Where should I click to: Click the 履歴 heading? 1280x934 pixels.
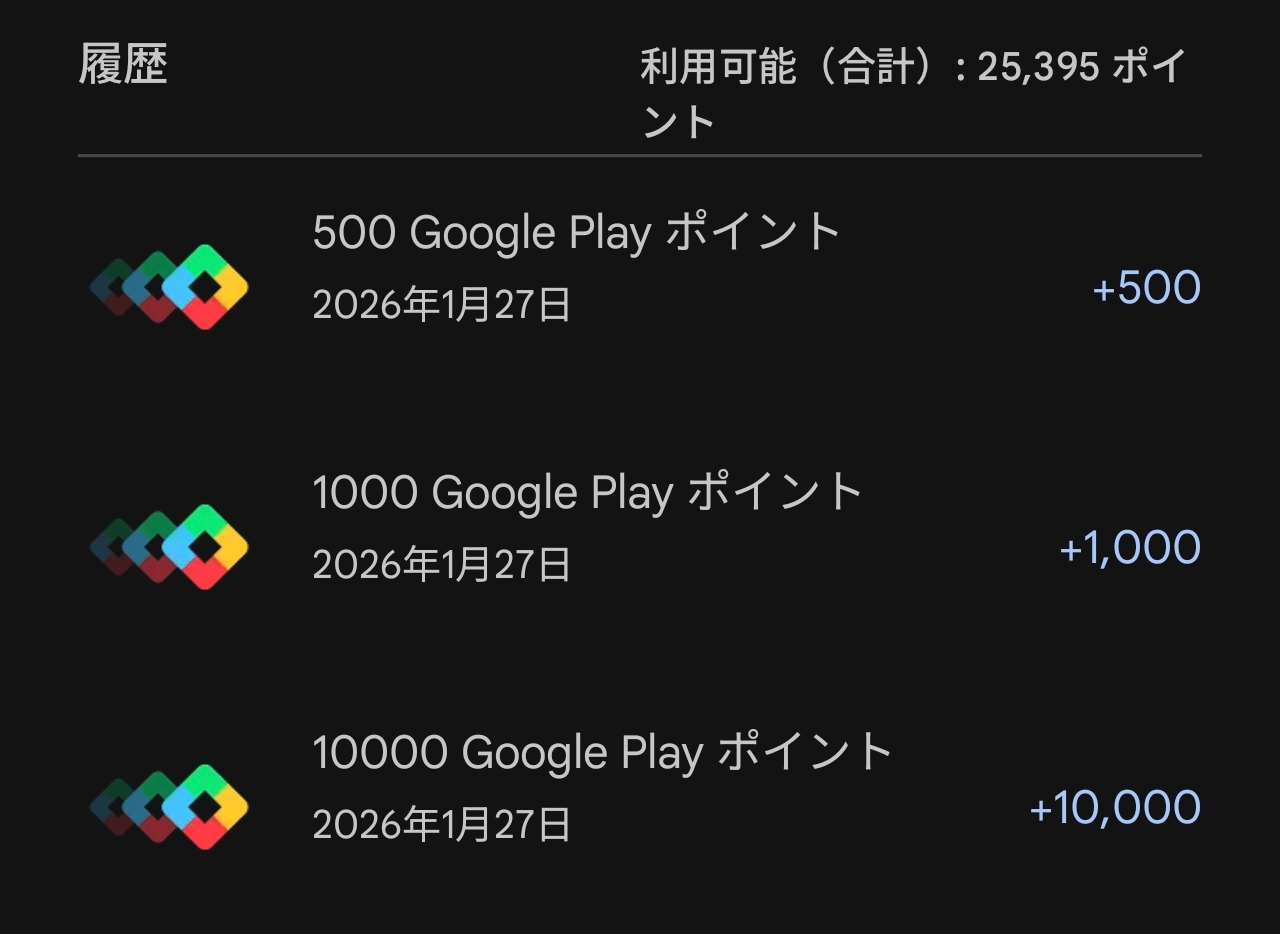123,66
